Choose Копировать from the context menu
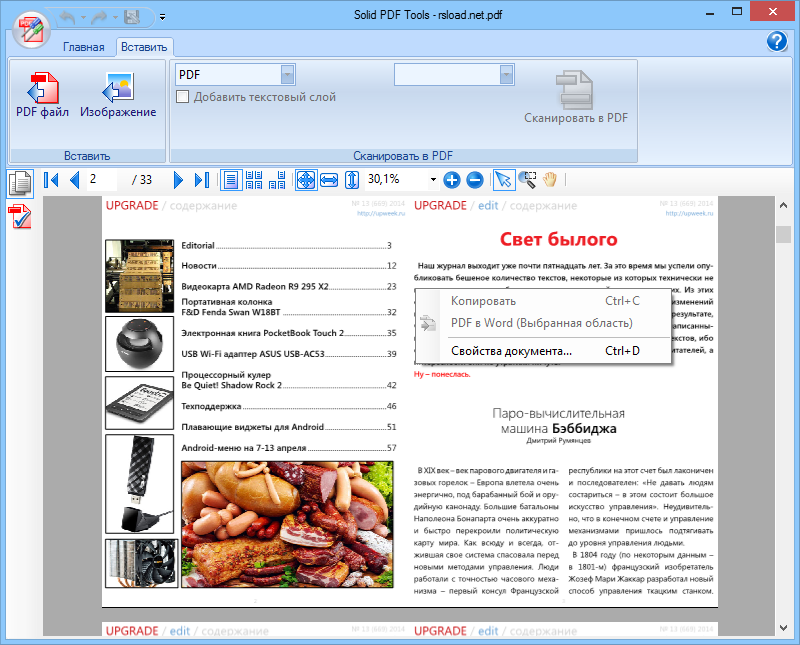 click(485, 300)
